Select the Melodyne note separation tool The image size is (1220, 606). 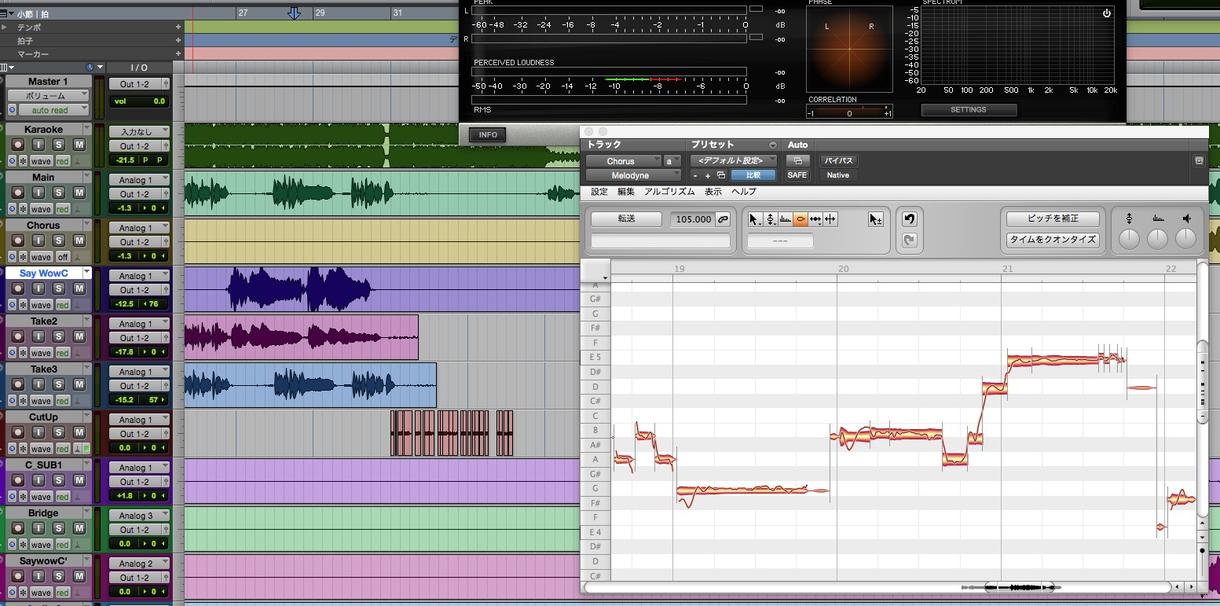830,219
